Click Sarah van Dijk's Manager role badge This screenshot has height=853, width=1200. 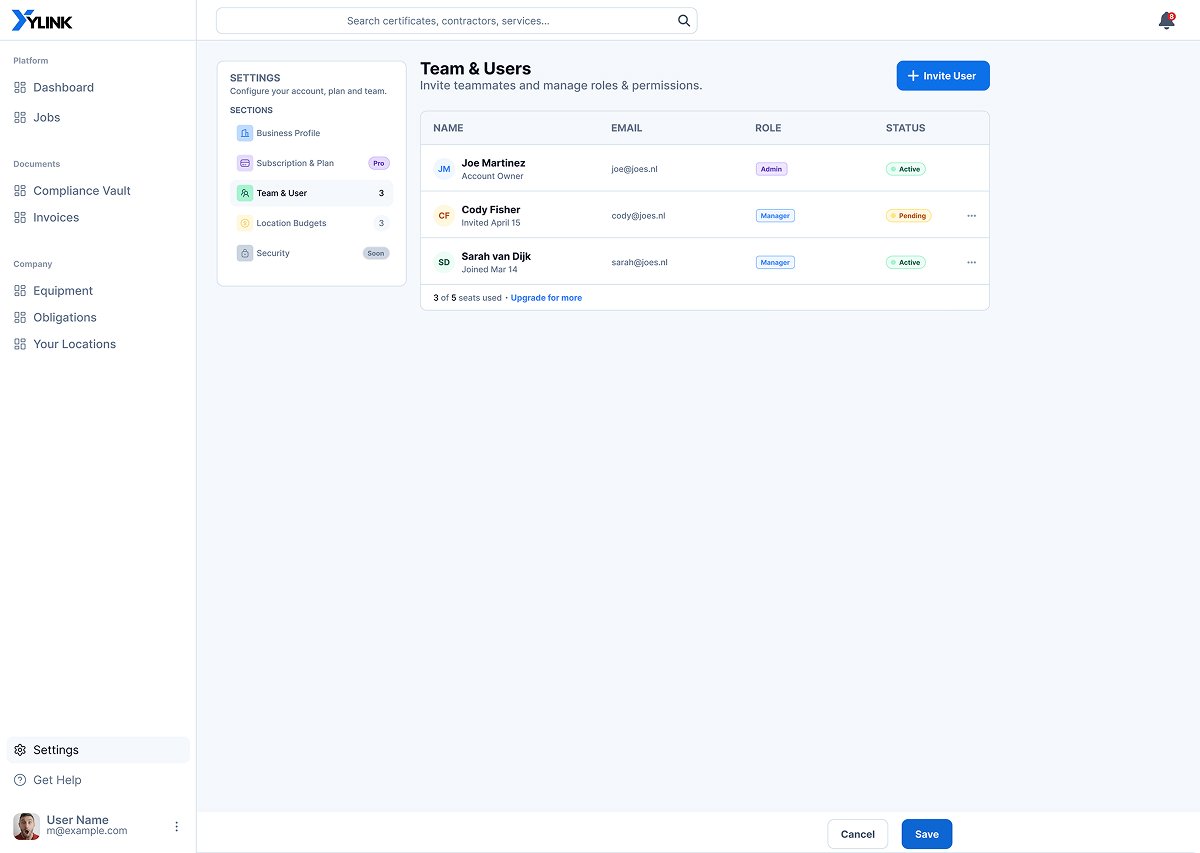(x=775, y=262)
